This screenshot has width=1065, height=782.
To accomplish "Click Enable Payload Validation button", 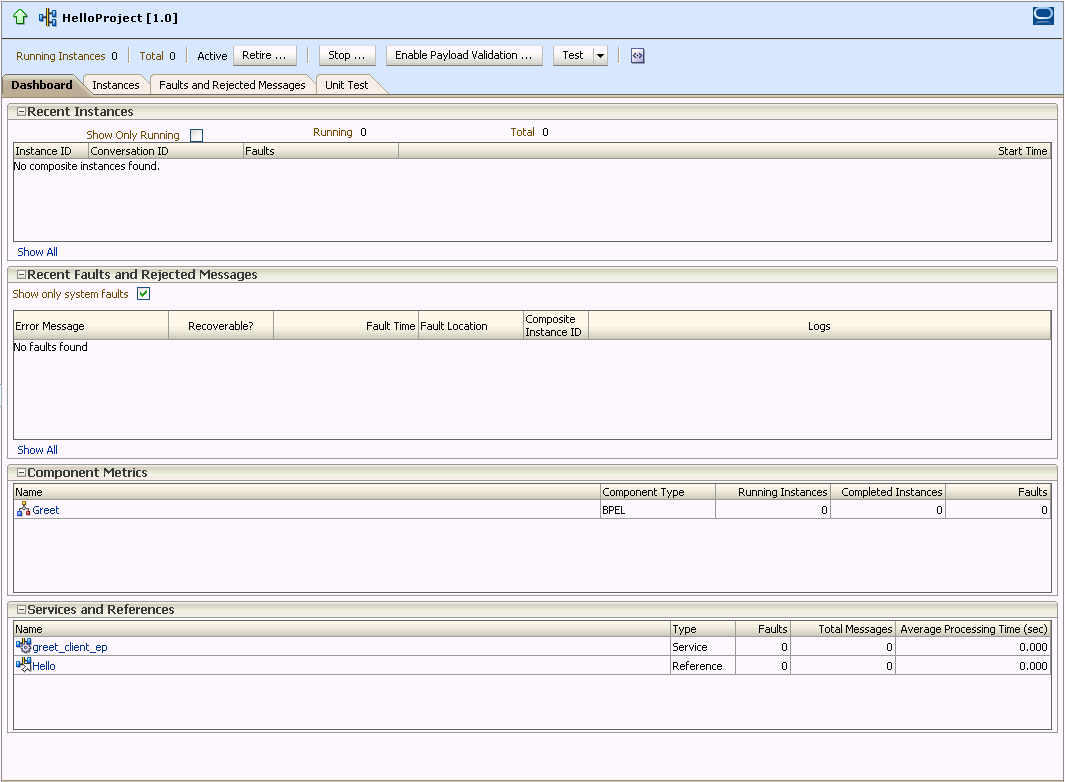I will [x=464, y=55].
